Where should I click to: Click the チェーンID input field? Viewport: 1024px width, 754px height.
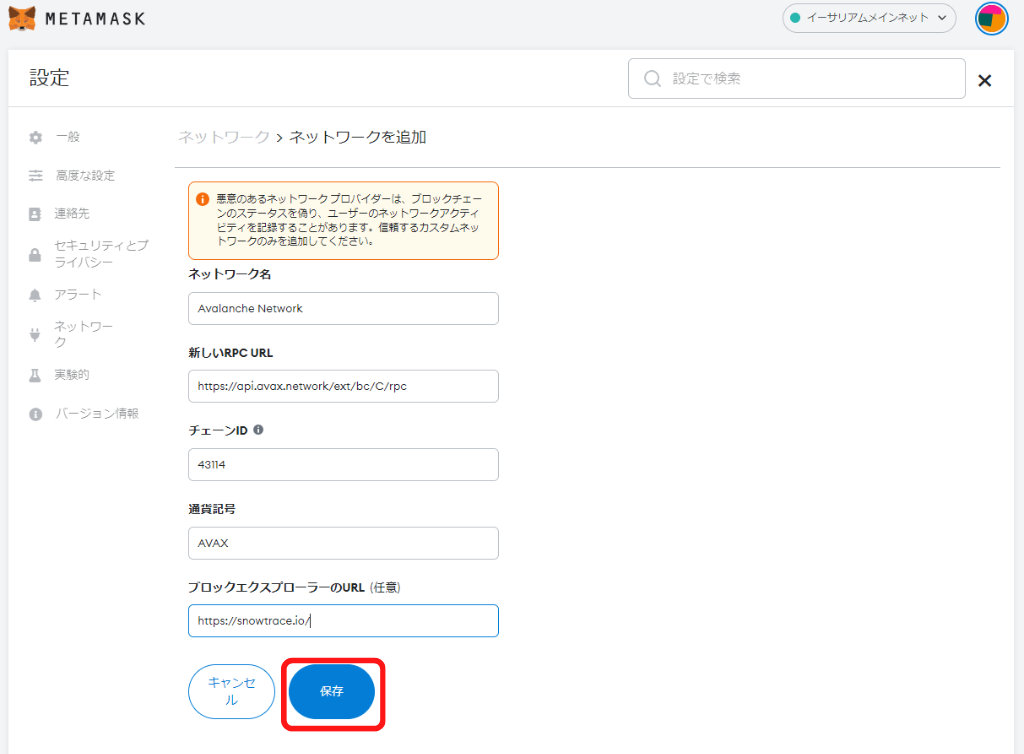coord(344,465)
